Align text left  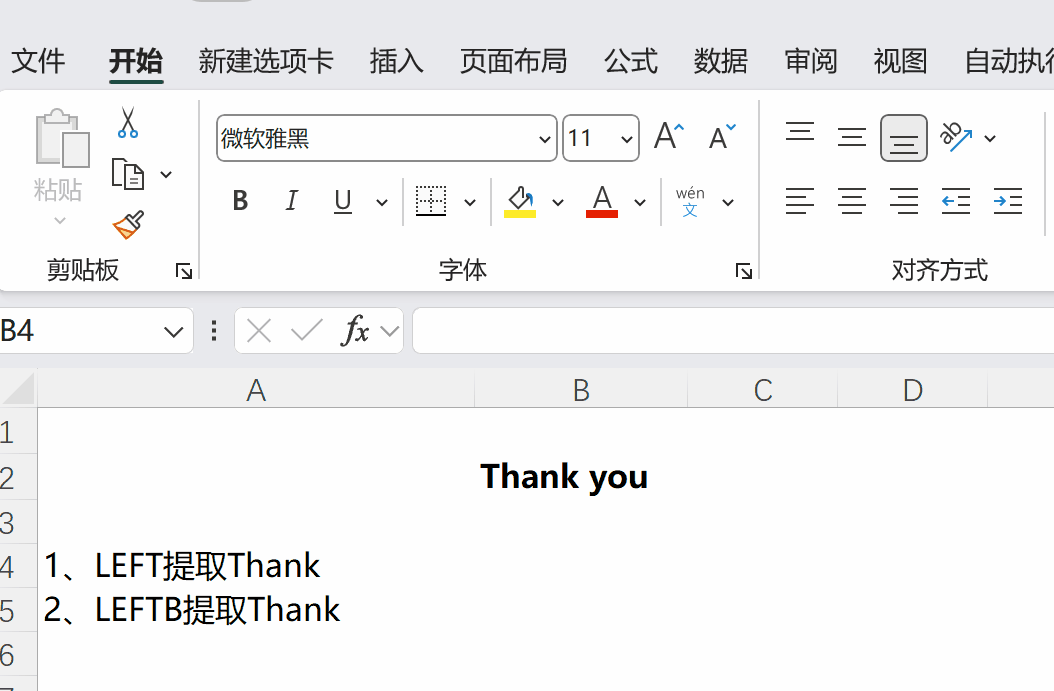coord(800,201)
